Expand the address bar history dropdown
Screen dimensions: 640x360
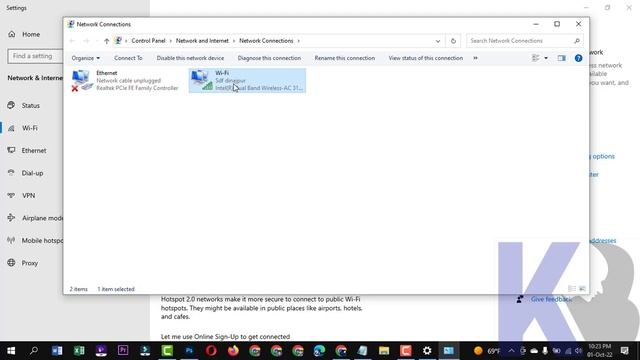tap(438, 41)
